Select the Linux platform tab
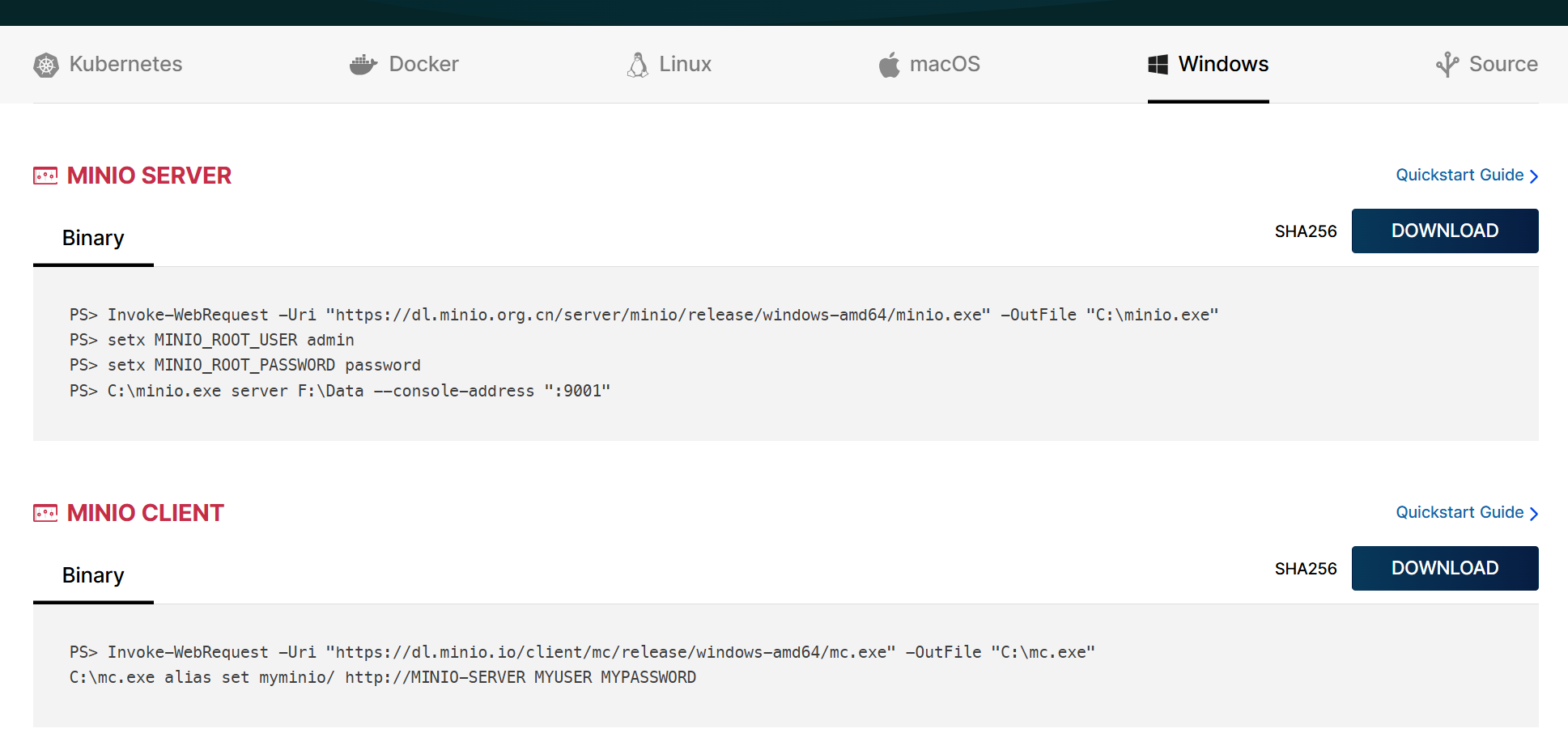The width and height of the screenshot is (1568, 750). 685,64
